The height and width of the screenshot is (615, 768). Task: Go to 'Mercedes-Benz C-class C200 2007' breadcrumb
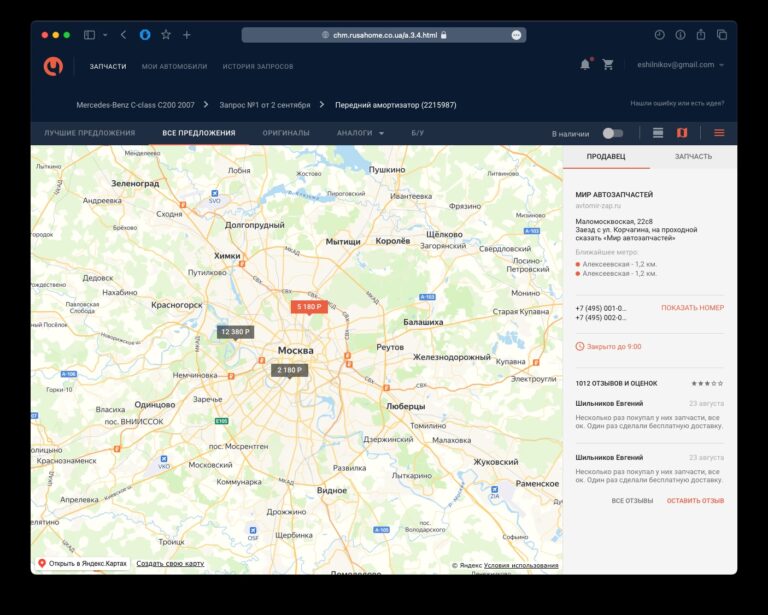point(135,105)
